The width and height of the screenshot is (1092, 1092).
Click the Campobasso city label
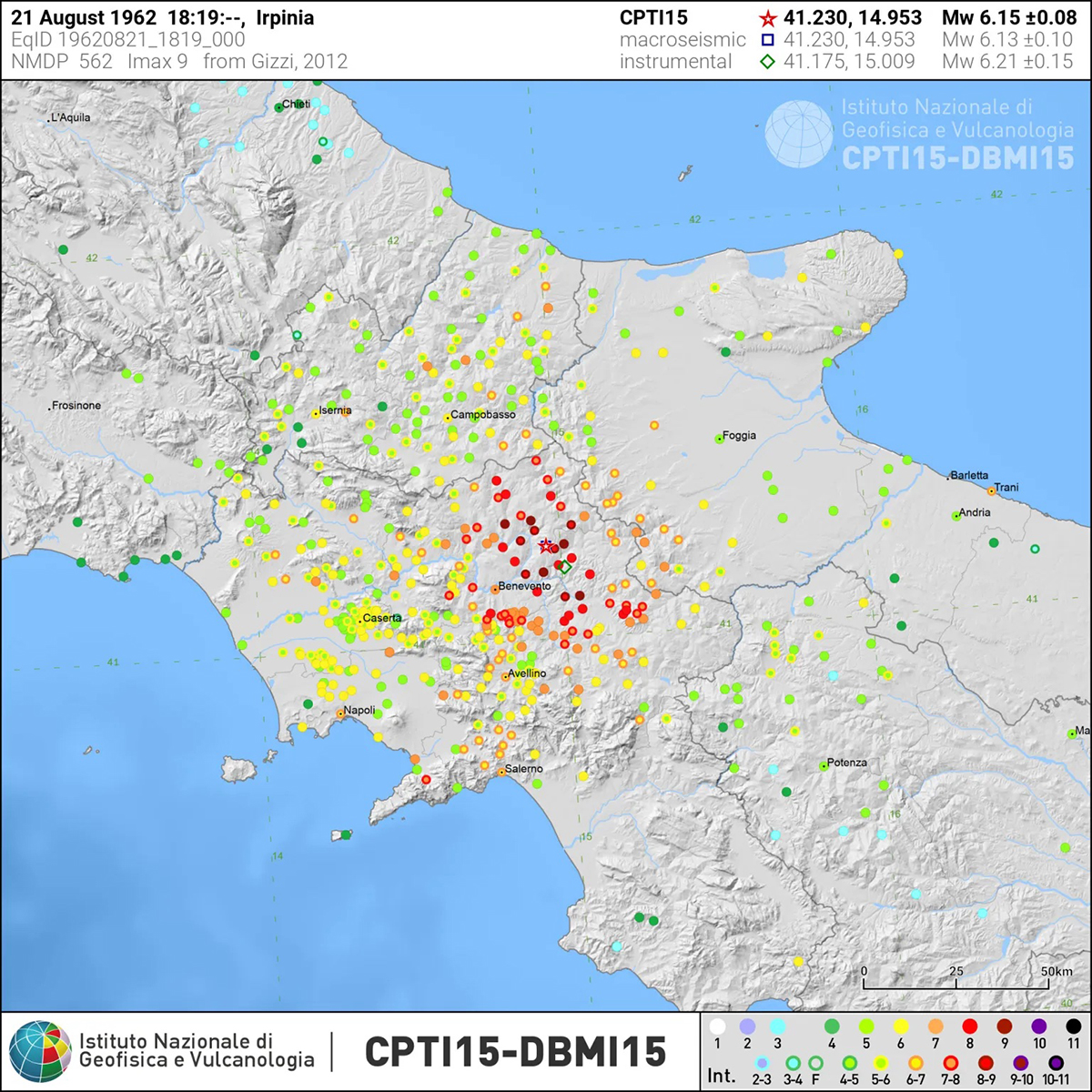(483, 415)
